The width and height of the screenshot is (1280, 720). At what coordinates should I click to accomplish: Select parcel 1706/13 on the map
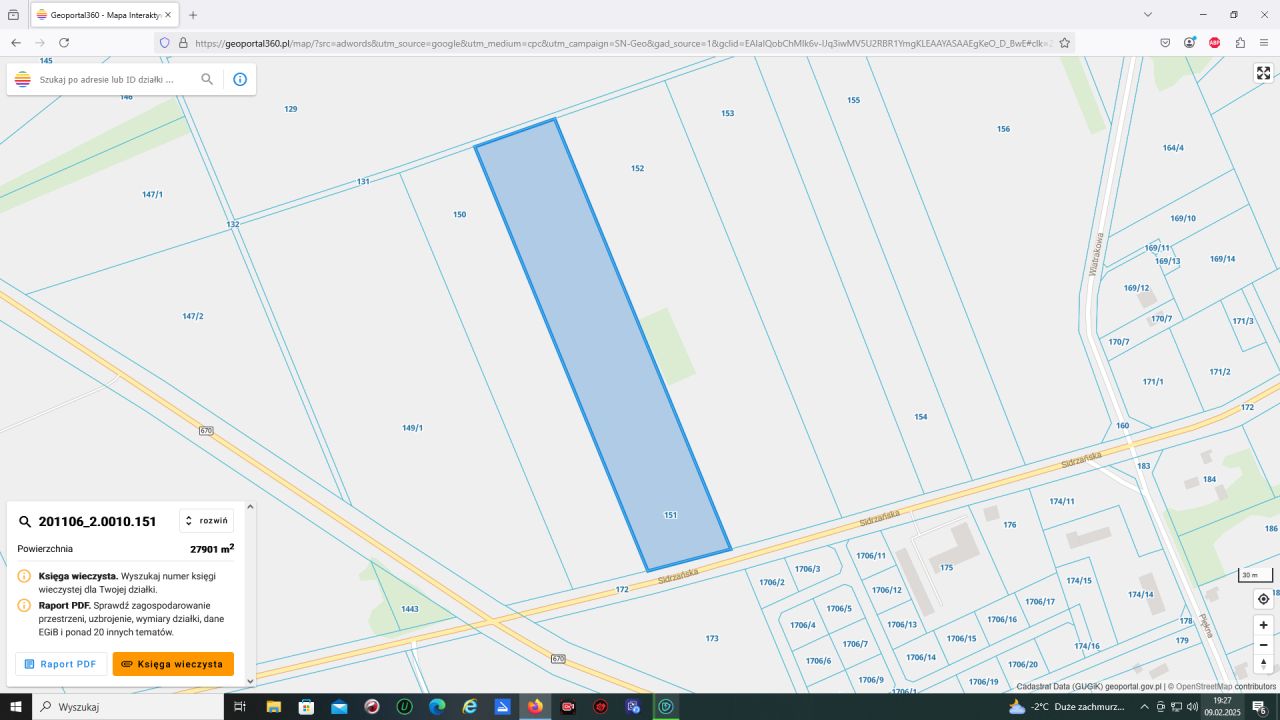[x=901, y=624]
